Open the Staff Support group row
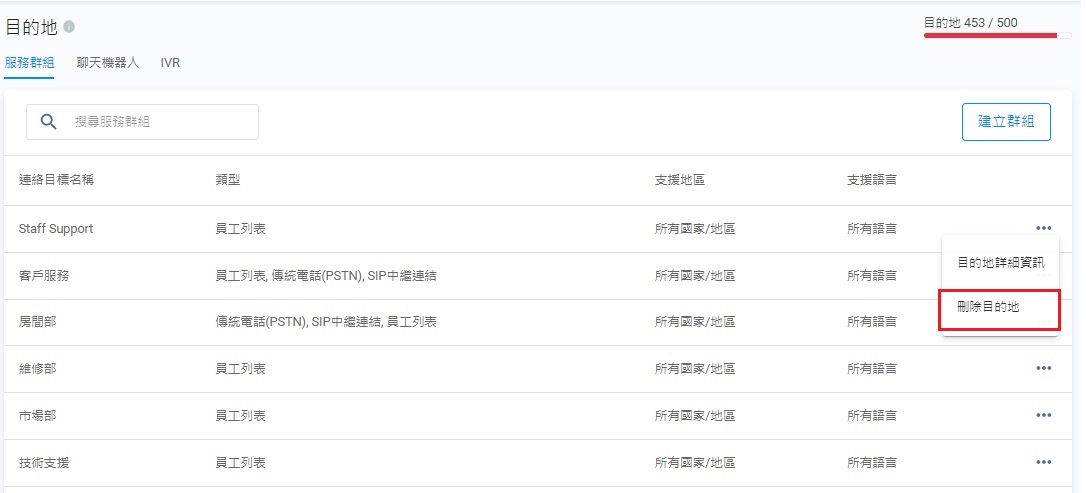The width and height of the screenshot is (1086, 493). click(x=56, y=229)
